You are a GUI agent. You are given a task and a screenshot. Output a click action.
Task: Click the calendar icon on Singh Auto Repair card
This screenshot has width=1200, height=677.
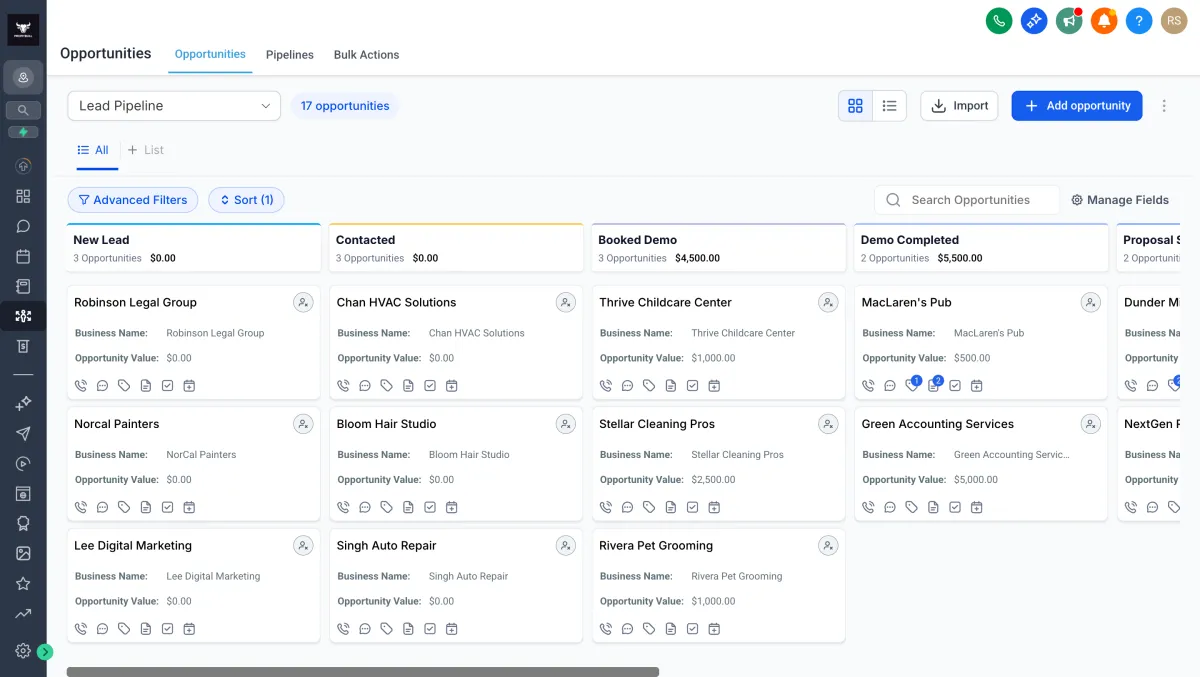(452, 629)
